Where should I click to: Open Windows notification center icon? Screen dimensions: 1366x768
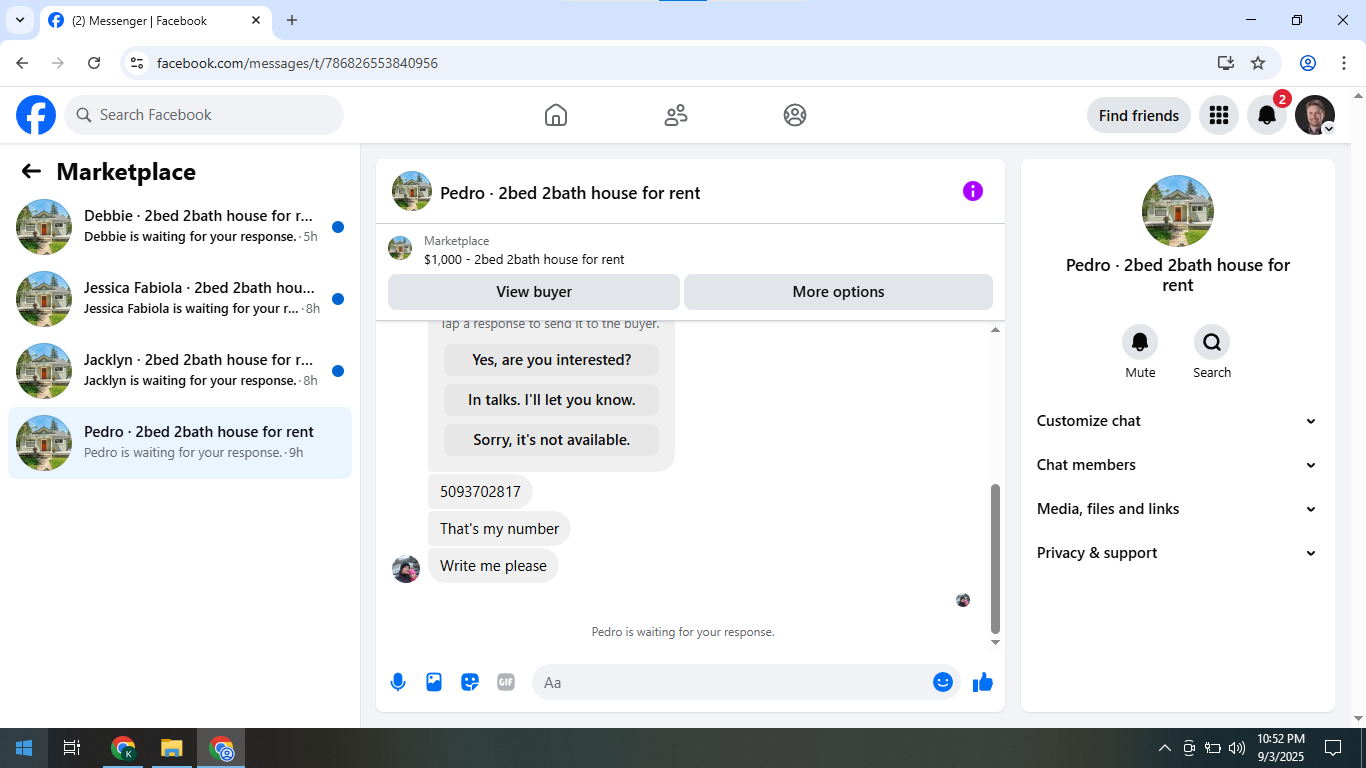pos(1333,748)
